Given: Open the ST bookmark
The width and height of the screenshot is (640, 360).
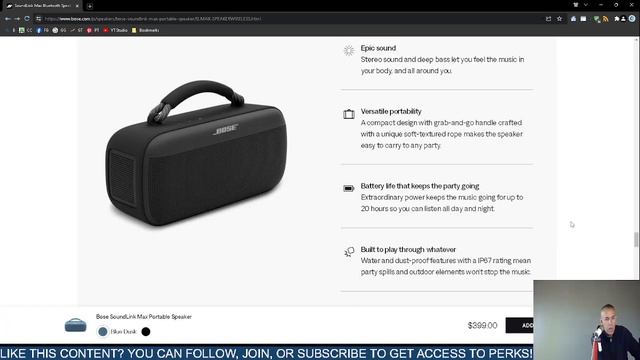Looking at the screenshot, I should pyautogui.click(x=76, y=30).
